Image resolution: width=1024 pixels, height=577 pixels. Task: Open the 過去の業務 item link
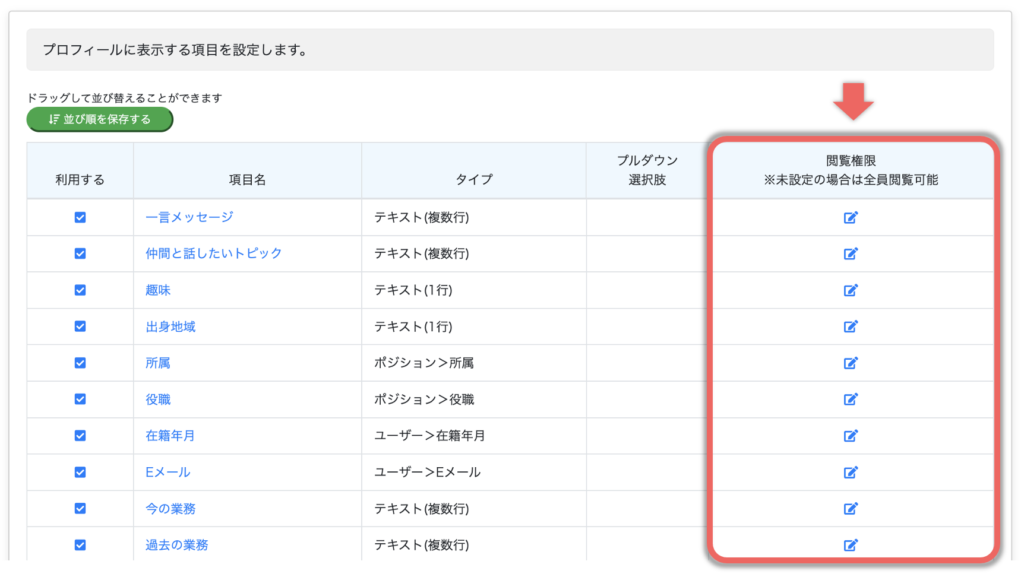coord(177,545)
